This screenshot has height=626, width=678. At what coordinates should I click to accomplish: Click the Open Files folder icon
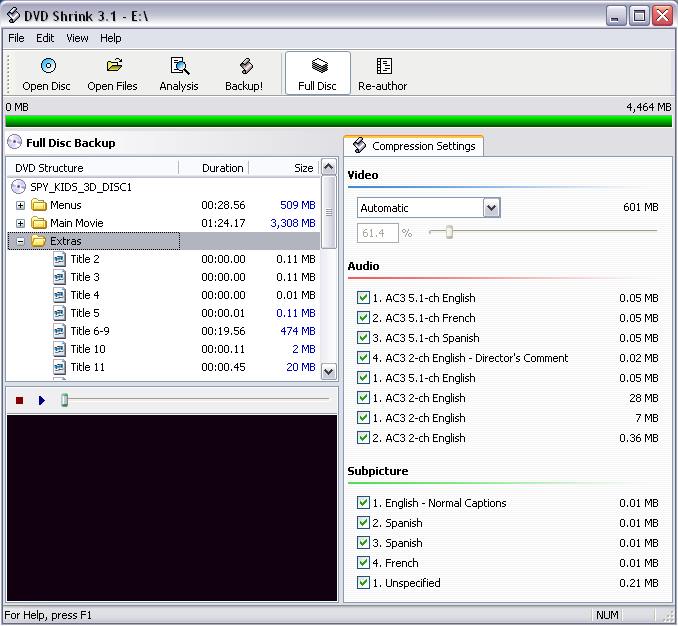114,65
